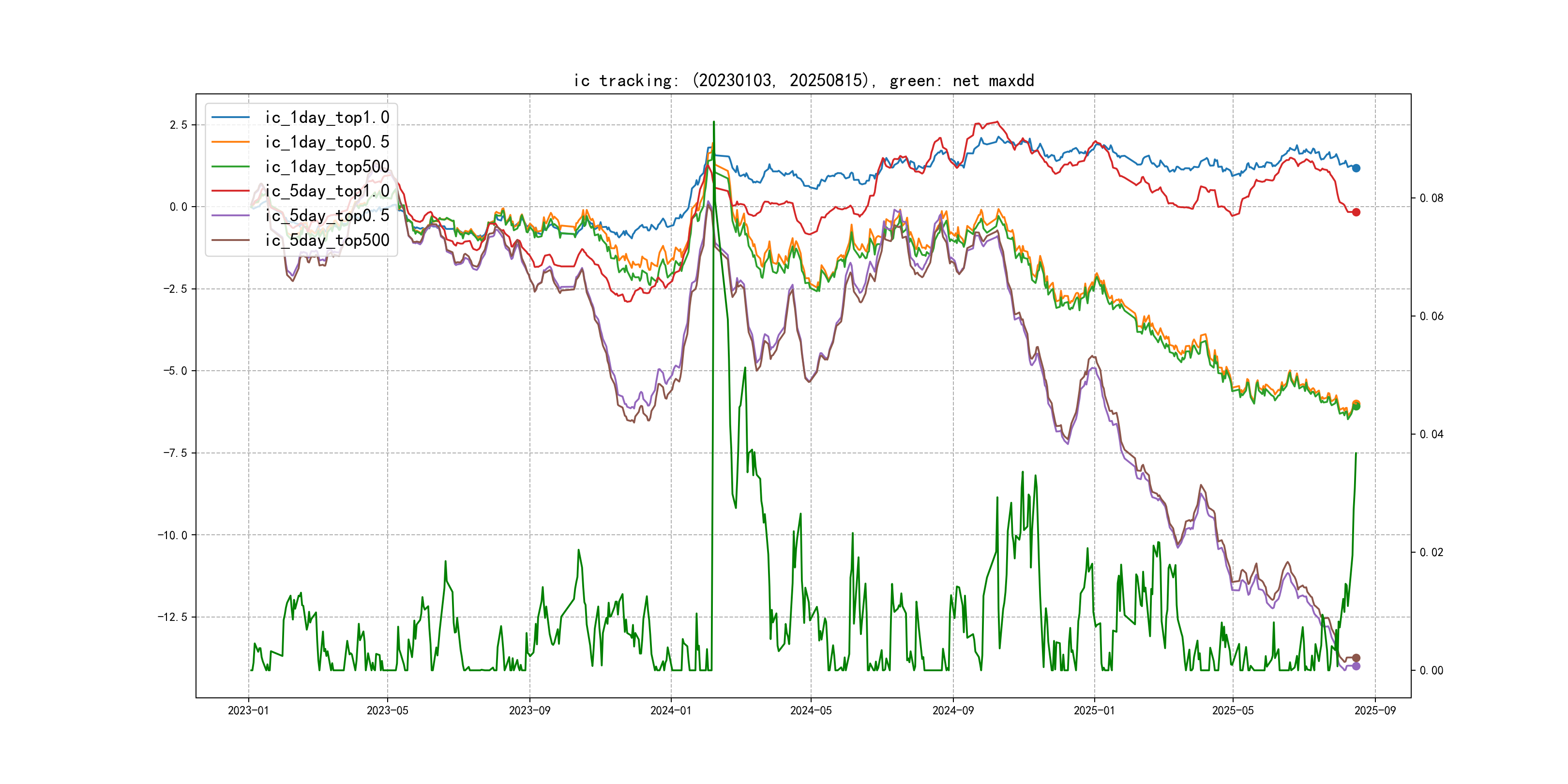Click the 0.08 right y-axis label
The height and width of the screenshot is (784, 1568).
pyautogui.click(x=1431, y=198)
